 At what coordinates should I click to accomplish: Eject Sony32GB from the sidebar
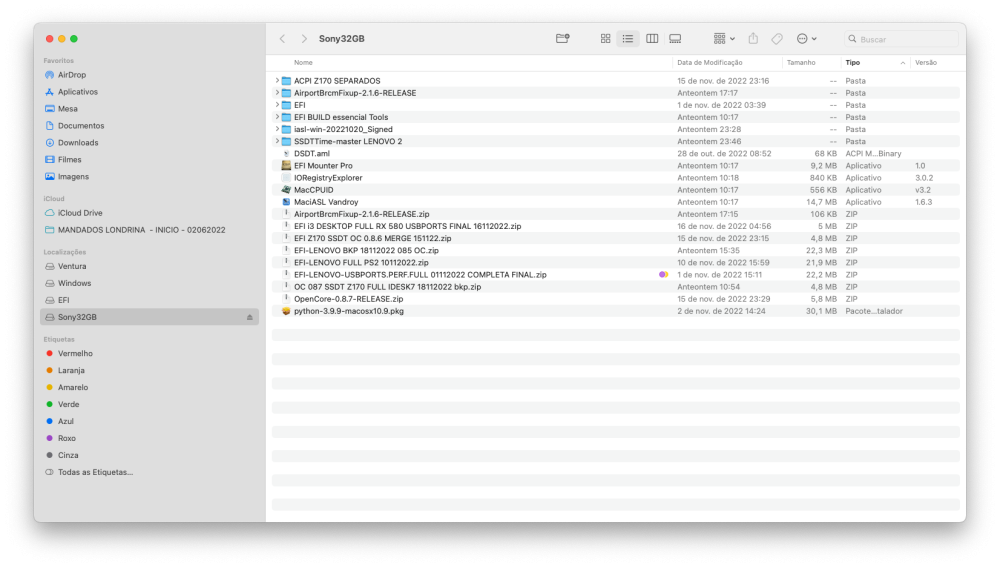tap(249, 317)
